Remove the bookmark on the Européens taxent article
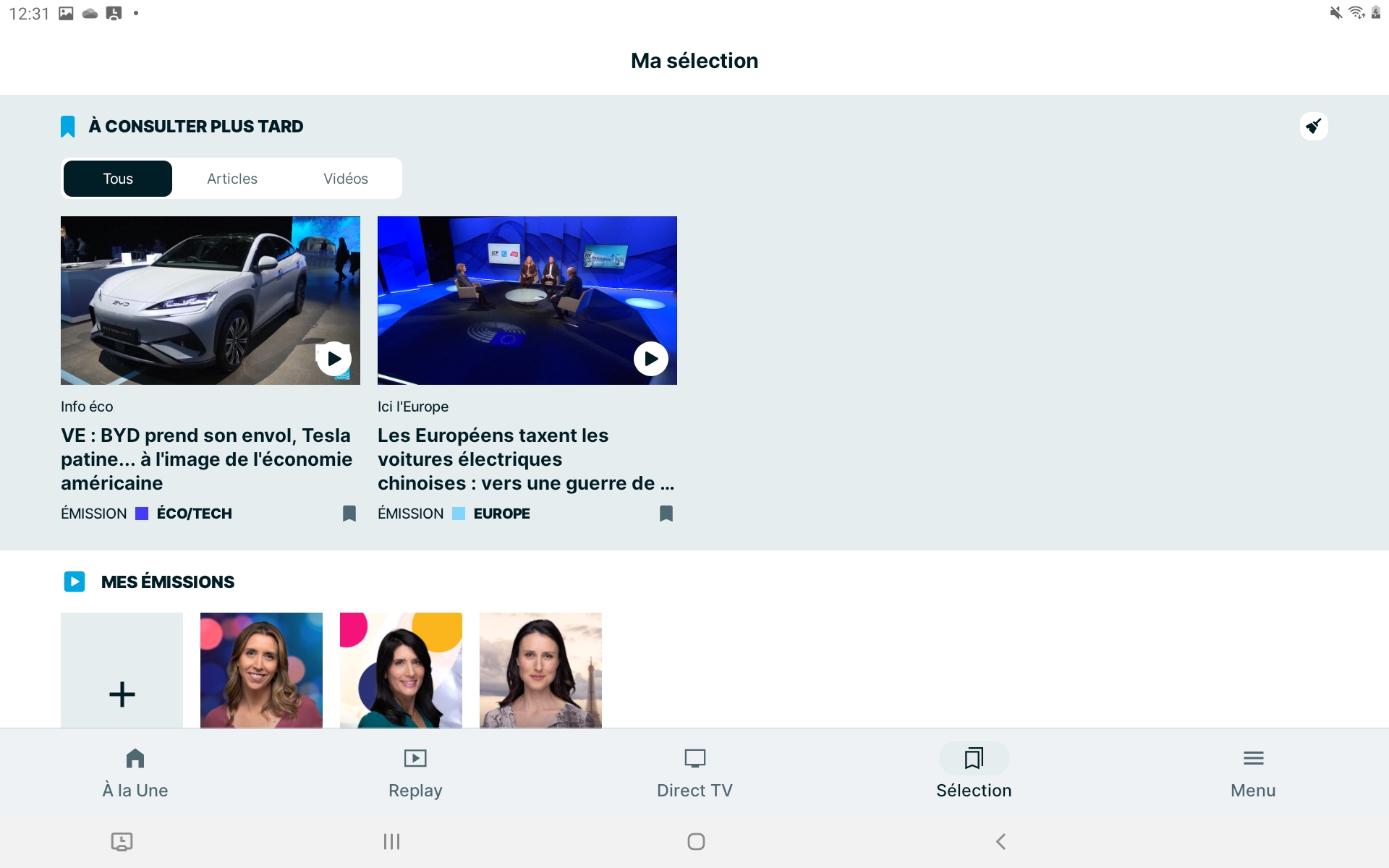Screen dimensions: 1389x868 pyautogui.click(x=666, y=514)
